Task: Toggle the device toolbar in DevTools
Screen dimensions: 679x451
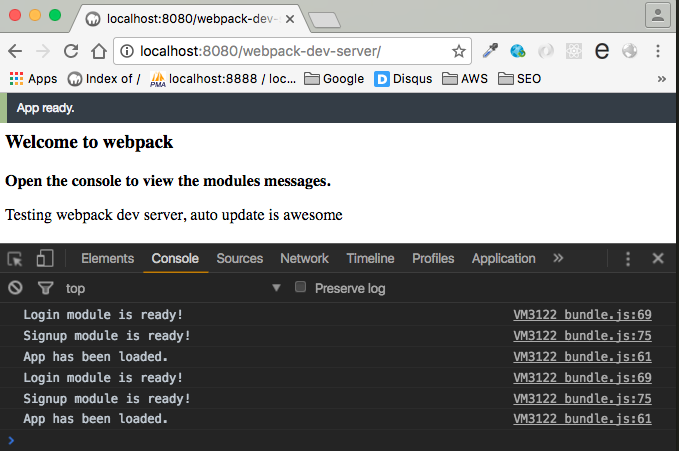Action: tap(45, 258)
